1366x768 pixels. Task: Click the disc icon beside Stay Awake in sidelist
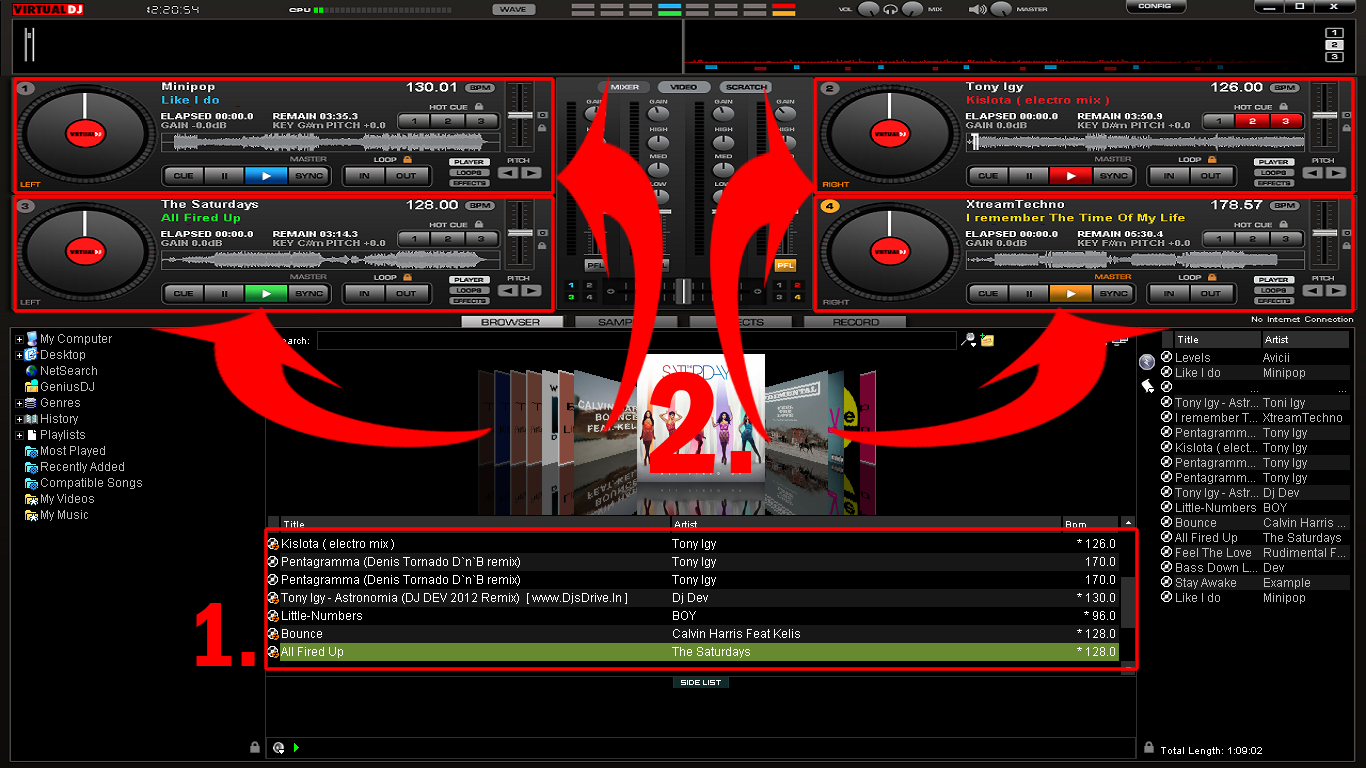tap(1166, 583)
